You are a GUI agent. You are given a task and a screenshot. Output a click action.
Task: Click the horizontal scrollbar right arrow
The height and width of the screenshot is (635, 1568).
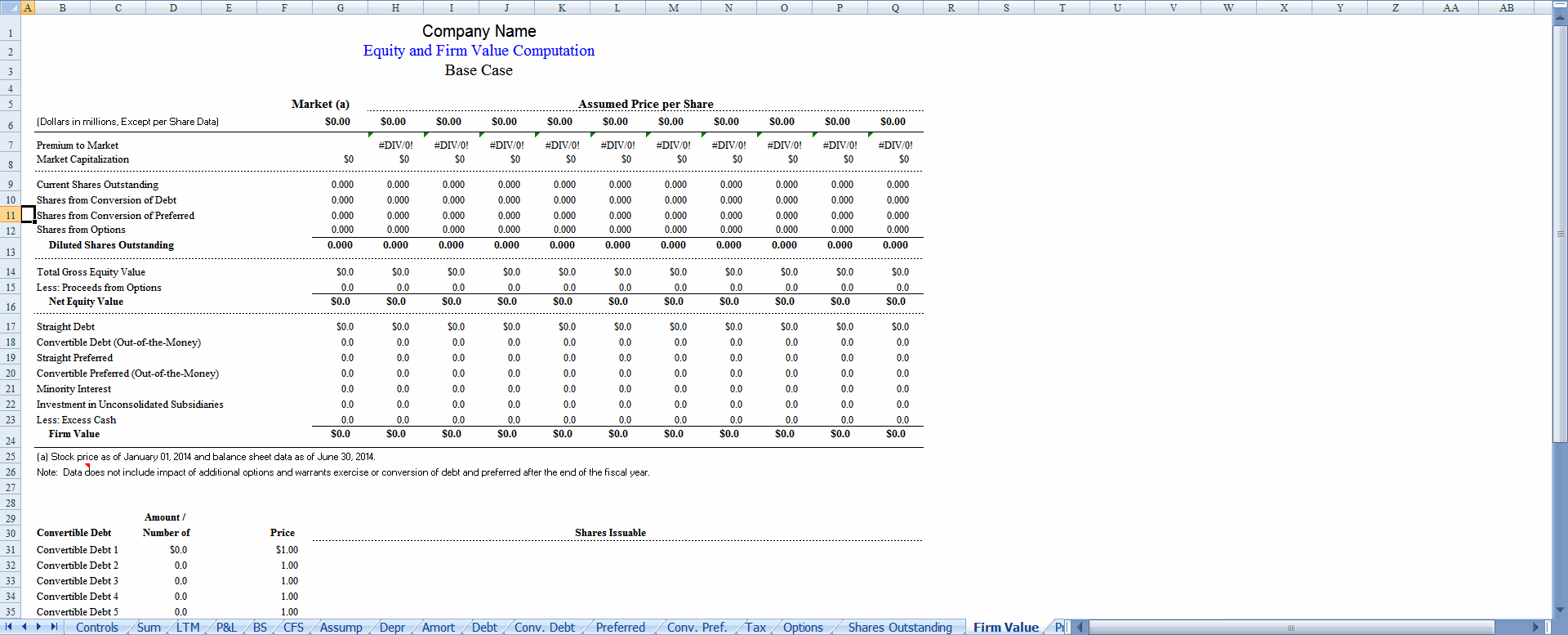[1536, 627]
